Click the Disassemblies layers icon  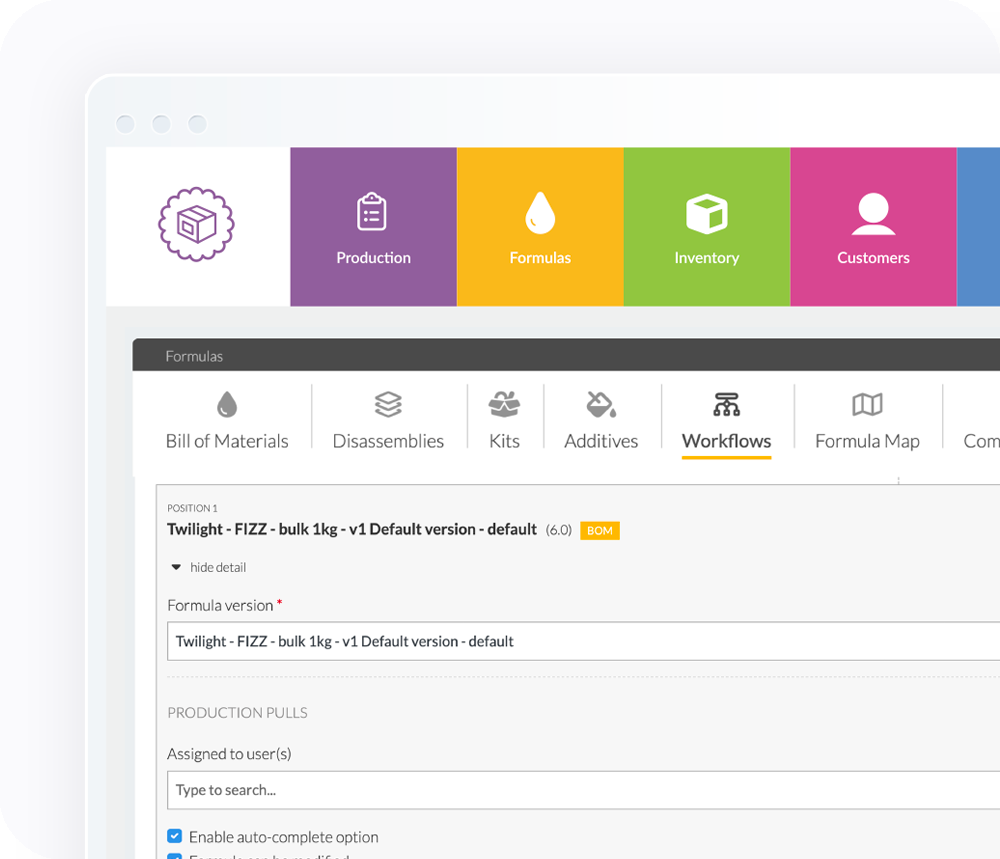388,404
